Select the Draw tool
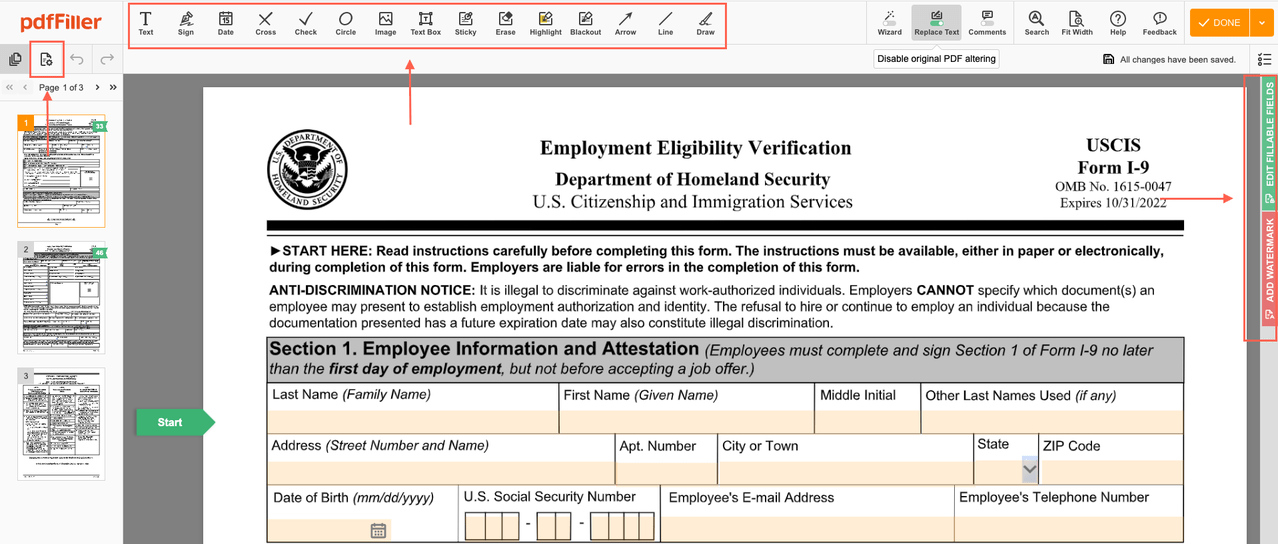 coord(706,23)
